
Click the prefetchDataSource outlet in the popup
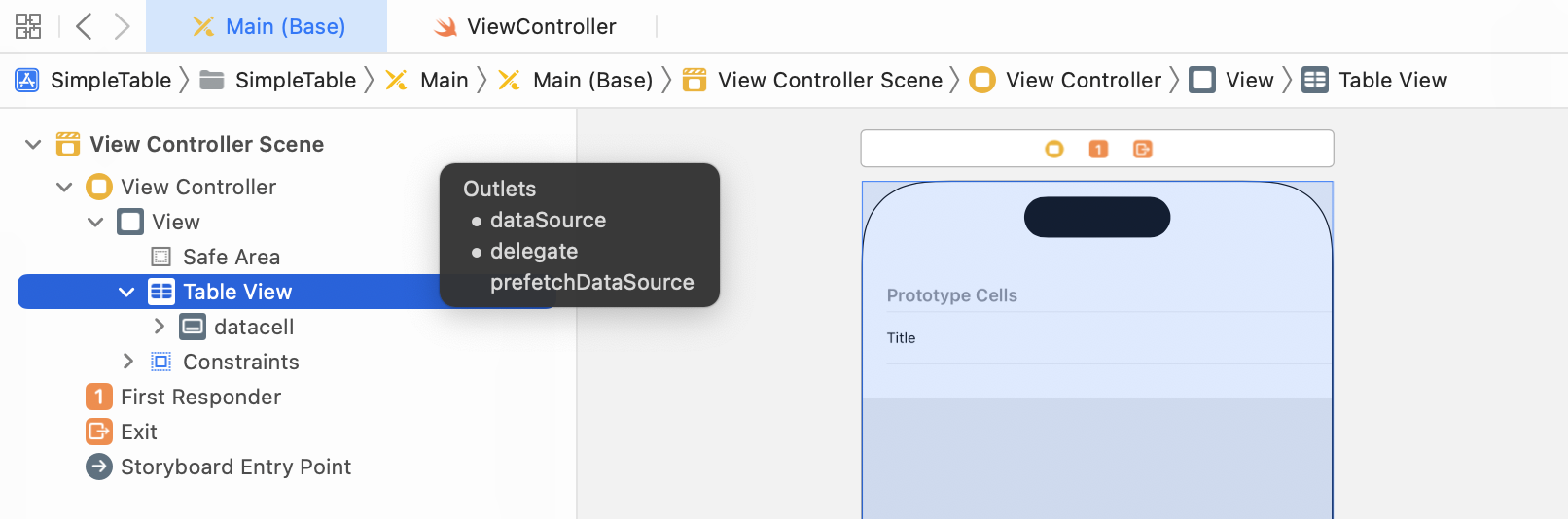click(592, 282)
